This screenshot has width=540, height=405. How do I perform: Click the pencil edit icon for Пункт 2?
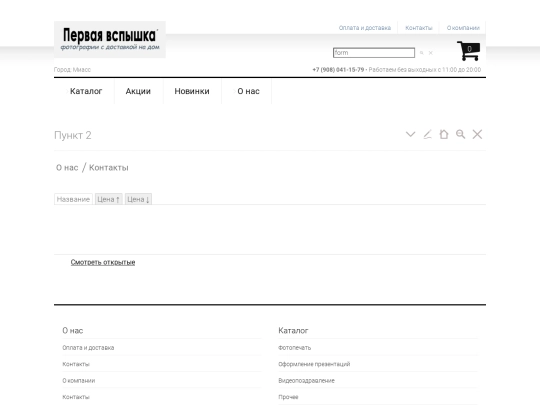(x=427, y=134)
